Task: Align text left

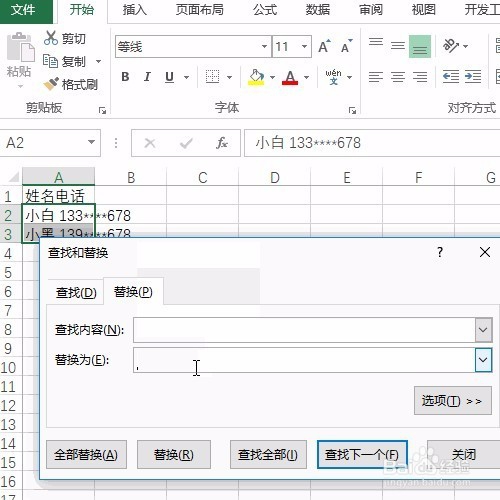Action: click(376, 77)
